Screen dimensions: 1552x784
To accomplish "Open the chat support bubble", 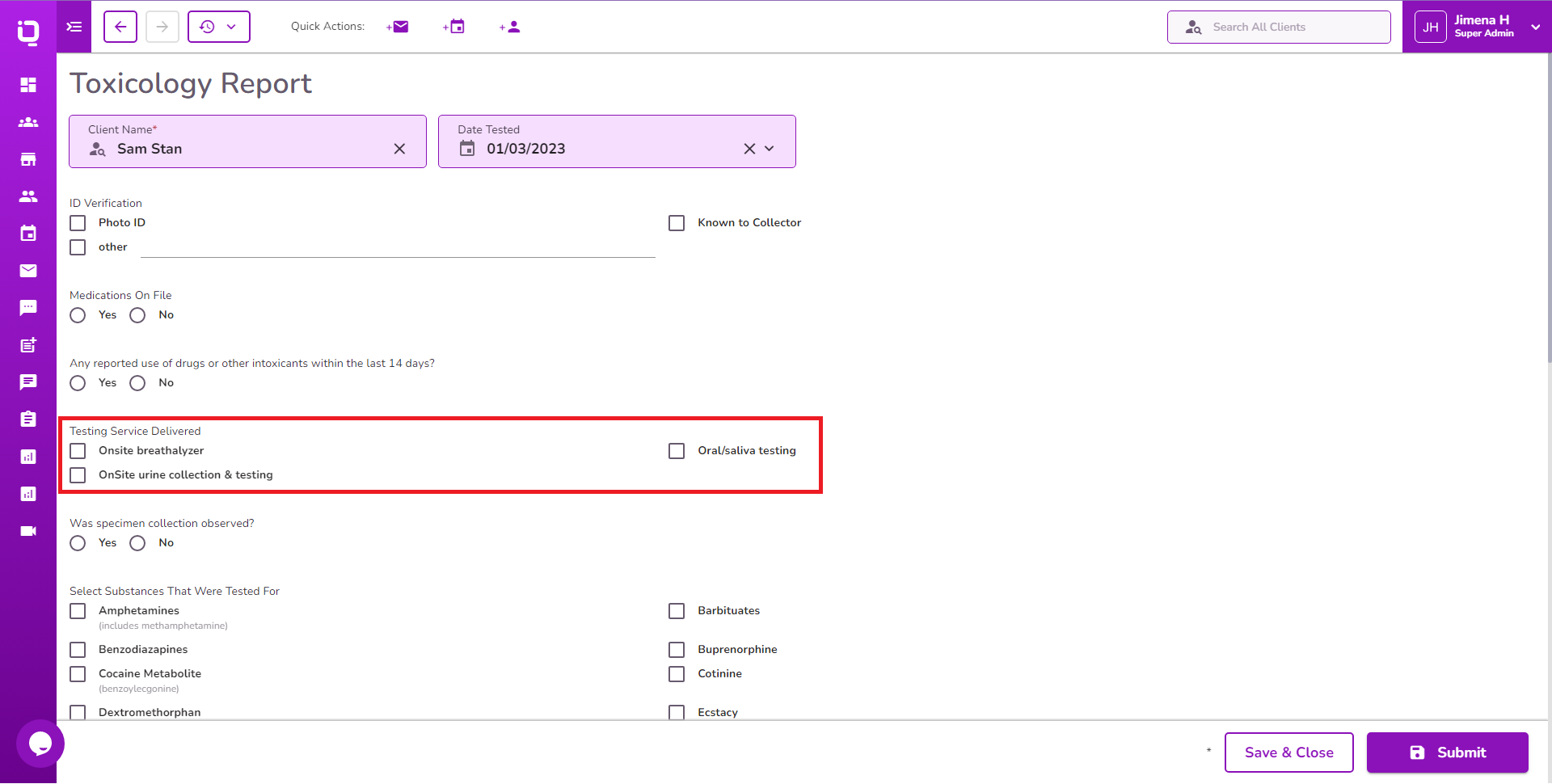I will click(x=40, y=743).
